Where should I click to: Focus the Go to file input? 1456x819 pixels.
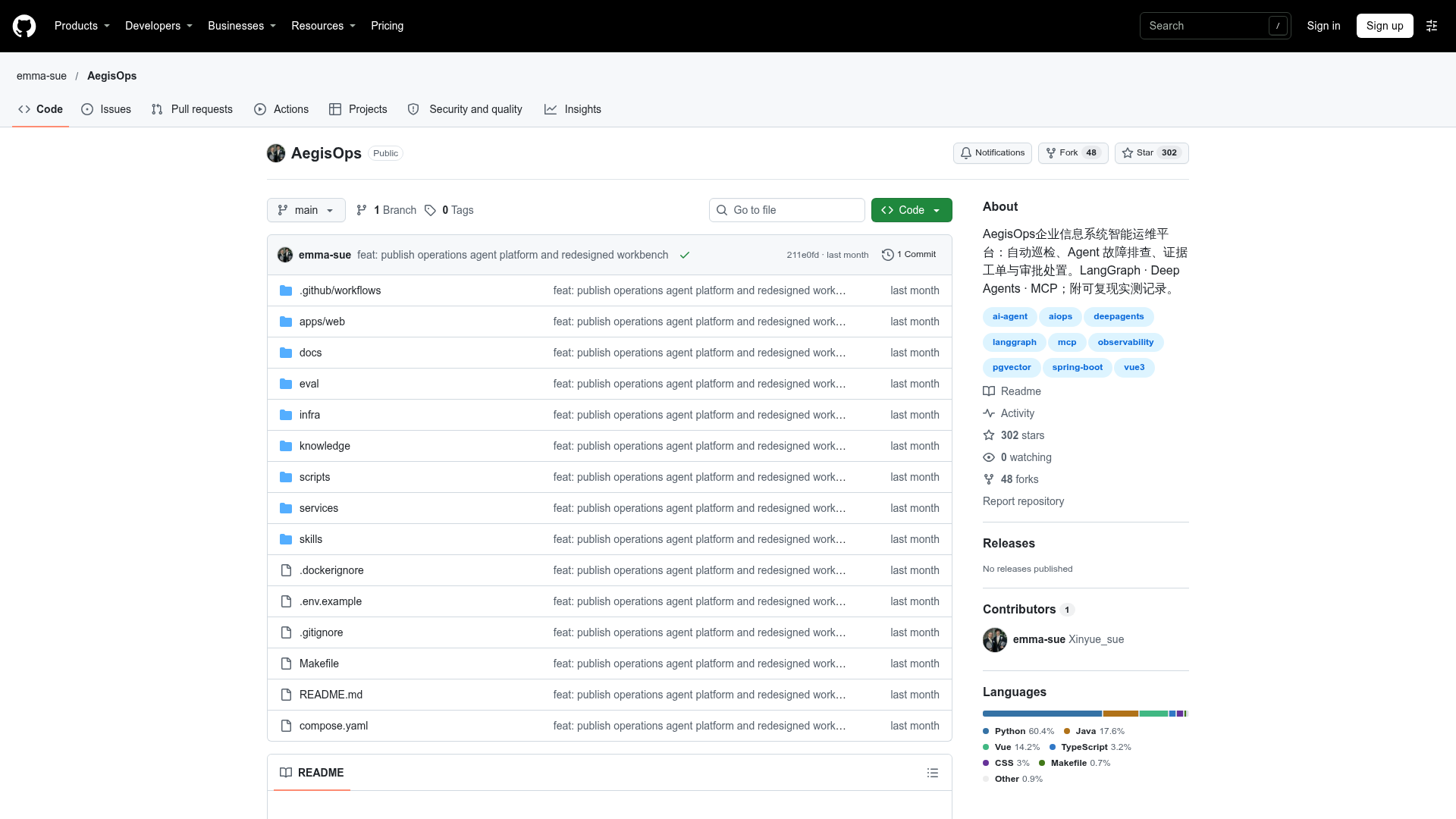pyautogui.click(x=787, y=210)
